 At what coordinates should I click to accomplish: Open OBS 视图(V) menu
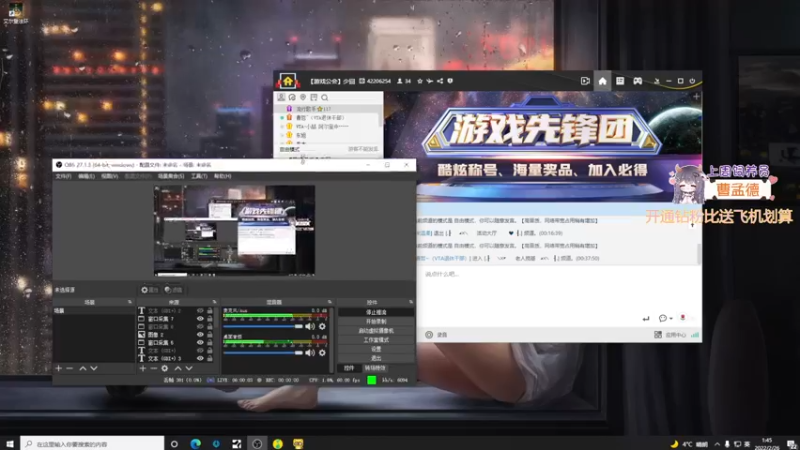[109, 176]
